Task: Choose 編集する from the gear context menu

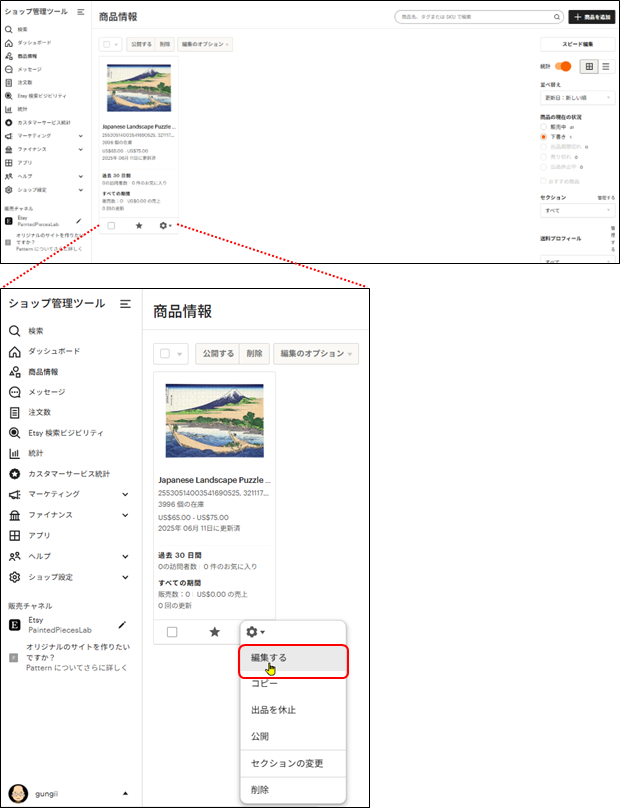Action: [292, 658]
